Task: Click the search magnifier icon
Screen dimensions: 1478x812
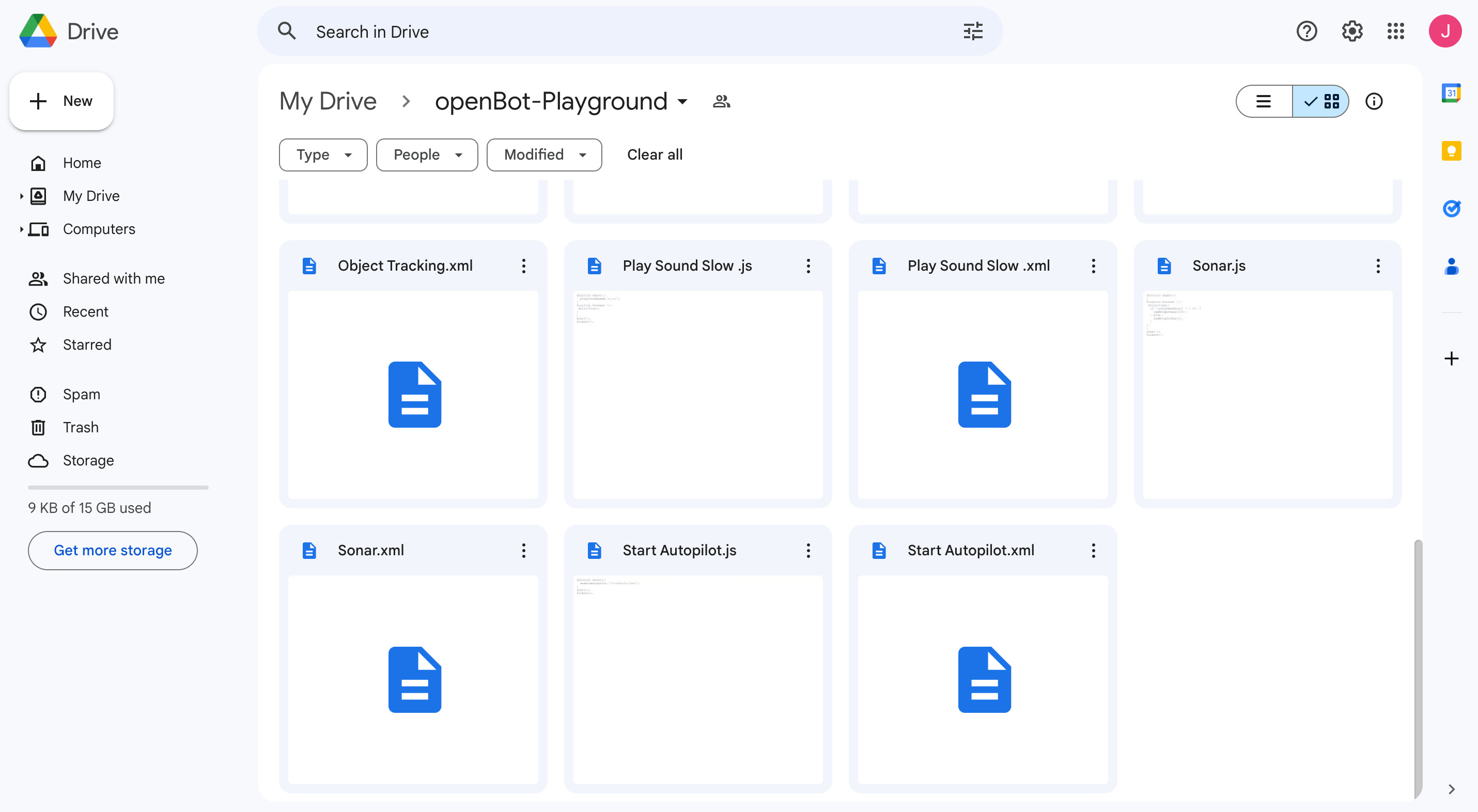Action: click(287, 31)
